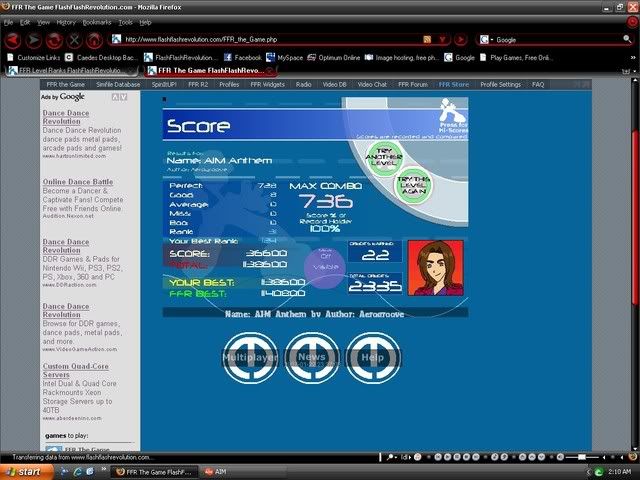The width and height of the screenshot is (640, 480).
Task: Open the Profile Settings nav link
Action: (x=500, y=85)
